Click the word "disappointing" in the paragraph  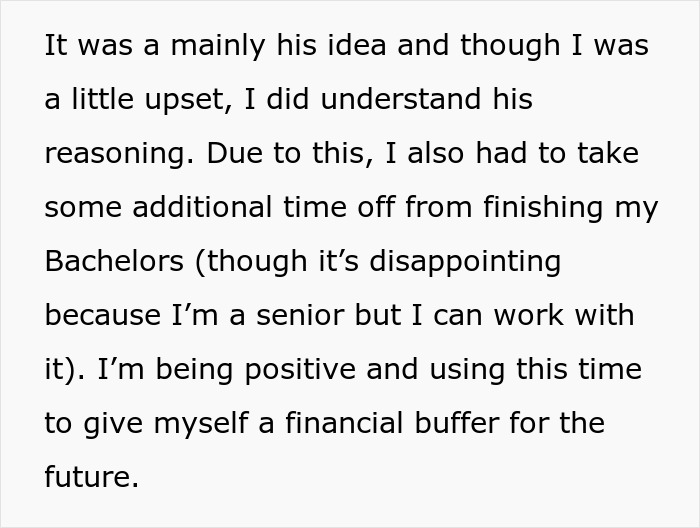click(x=465, y=262)
